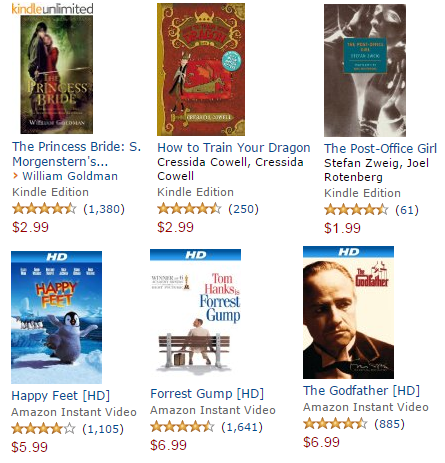Open the Happy Feet [HD] title link
Screen dimensions: 445x463
tap(60, 396)
